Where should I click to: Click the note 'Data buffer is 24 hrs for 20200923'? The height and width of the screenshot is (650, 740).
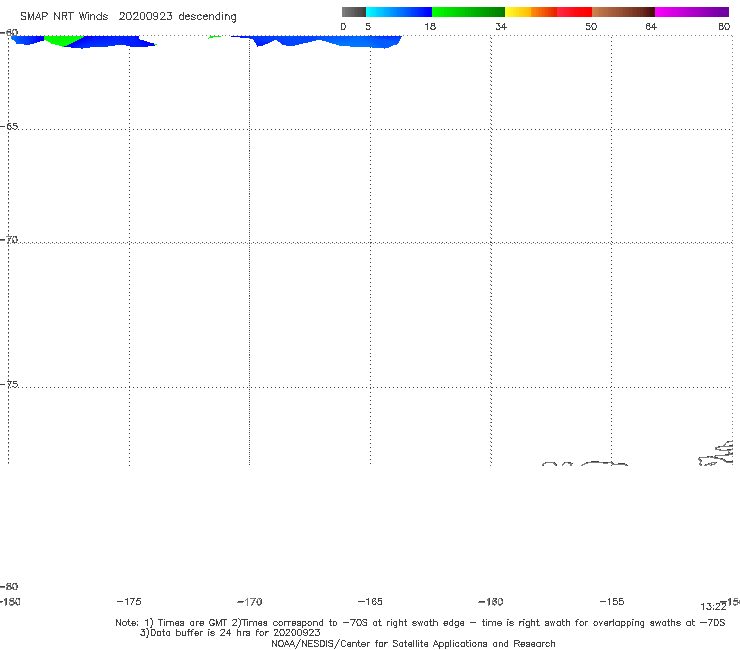pyautogui.click(x=230, y=633)
